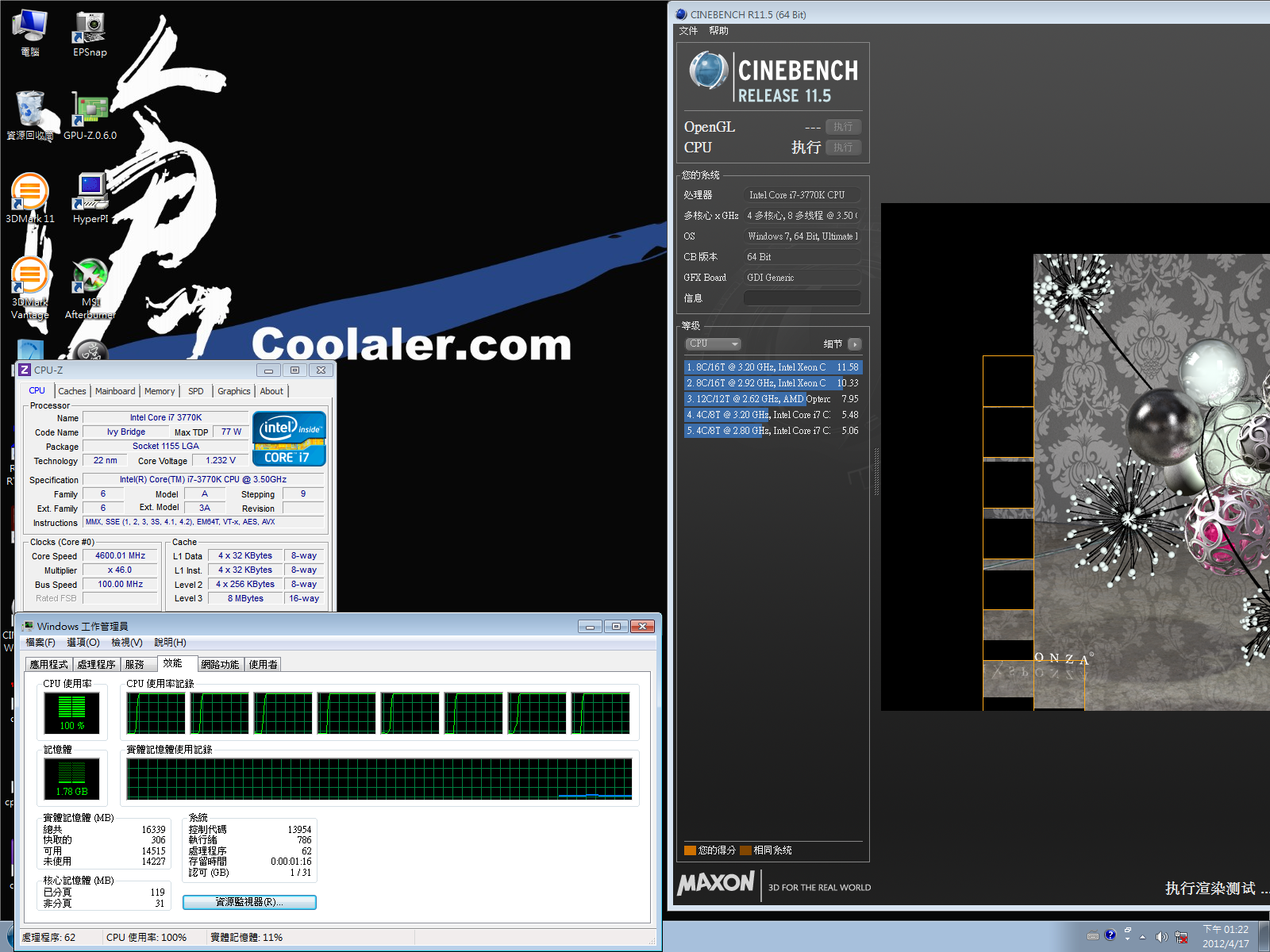Launch the GPU-Z 0.6.0 desktop shortcut
Image resolution: width=1270 pixels, height=952 pixels.
click(90, 116)
